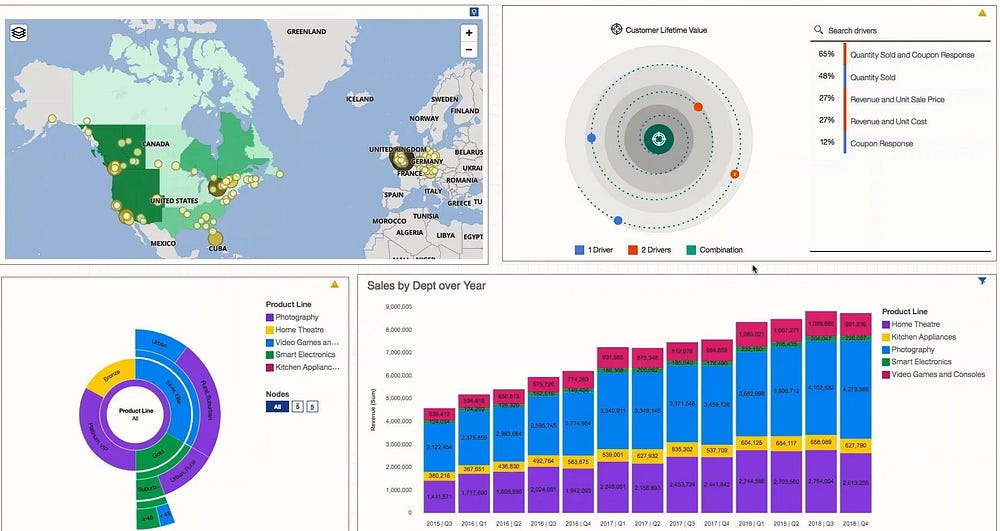Image resolution: width=1000 pixels, height=531 pixels.
Task: Click warning triangle on sunburst chart widget
Action: click(x=334, y=284)
